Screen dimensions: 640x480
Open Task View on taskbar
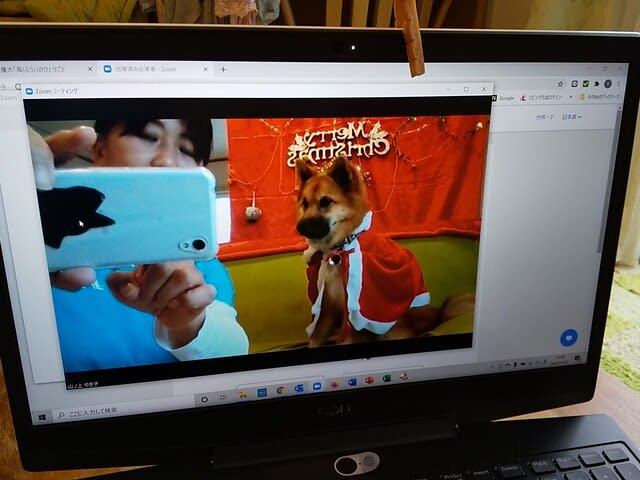click(223, 397)
